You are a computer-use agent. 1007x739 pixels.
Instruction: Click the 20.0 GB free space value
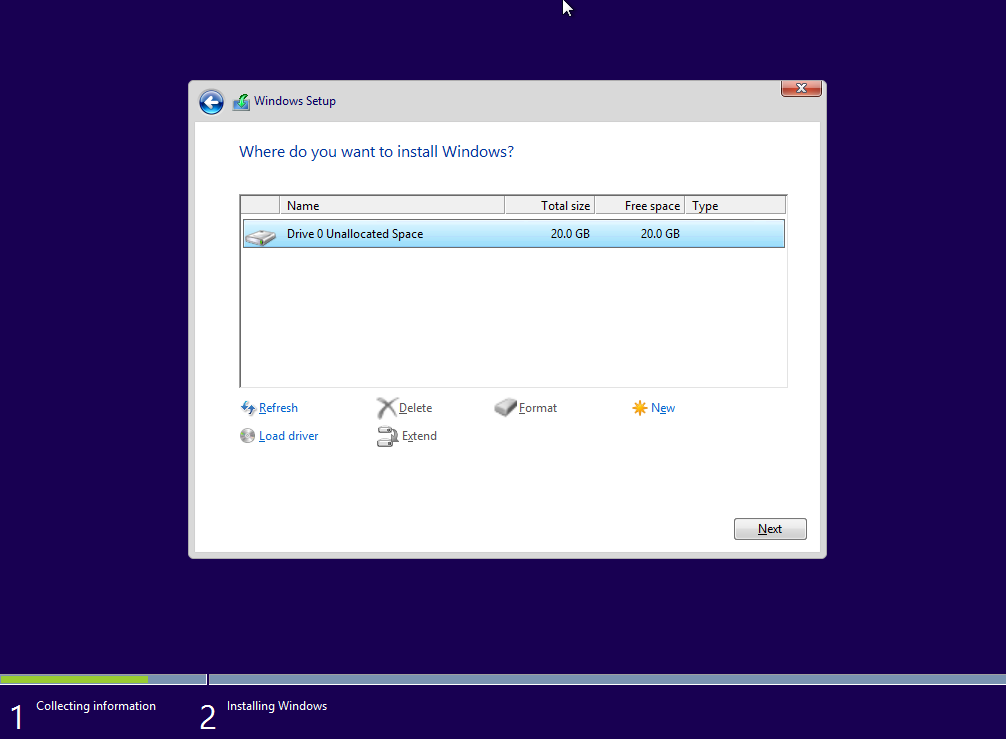point(660,234)
